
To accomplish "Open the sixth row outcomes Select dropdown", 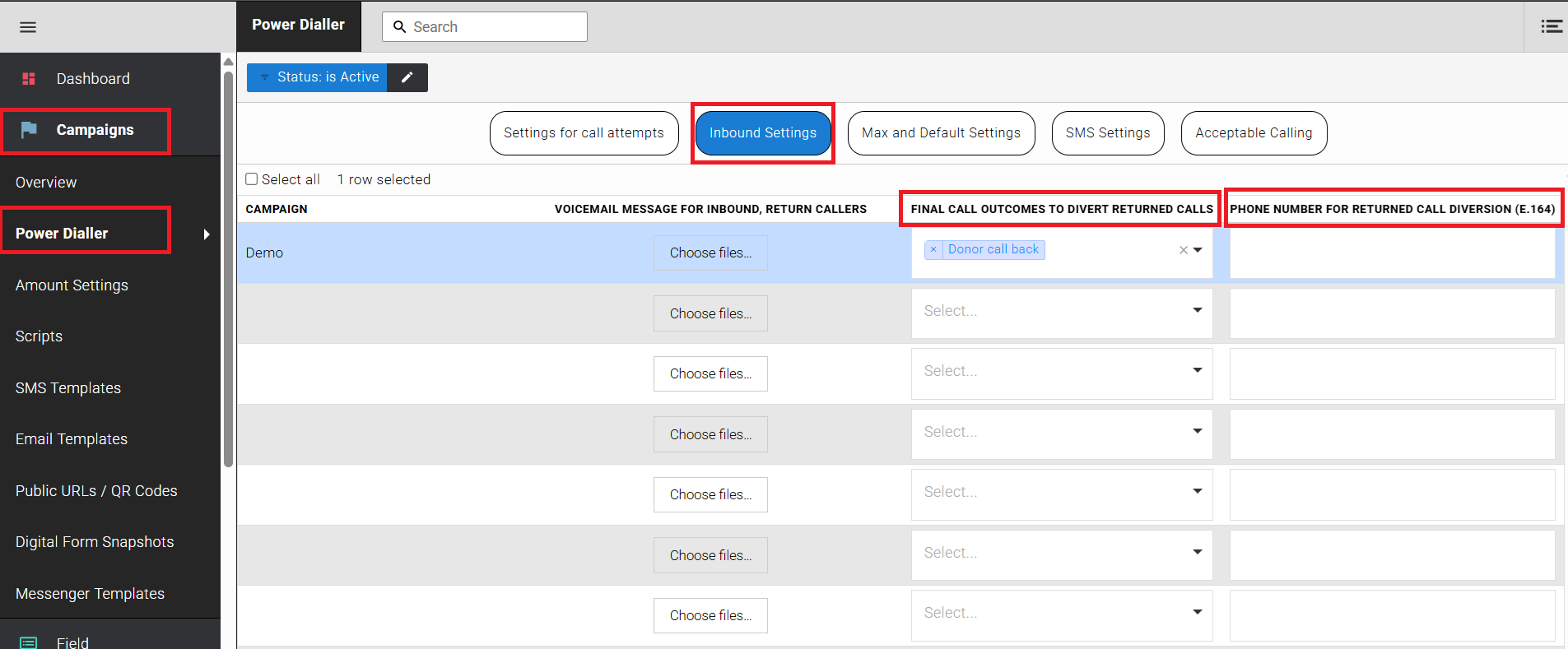I will [1062, 554].
